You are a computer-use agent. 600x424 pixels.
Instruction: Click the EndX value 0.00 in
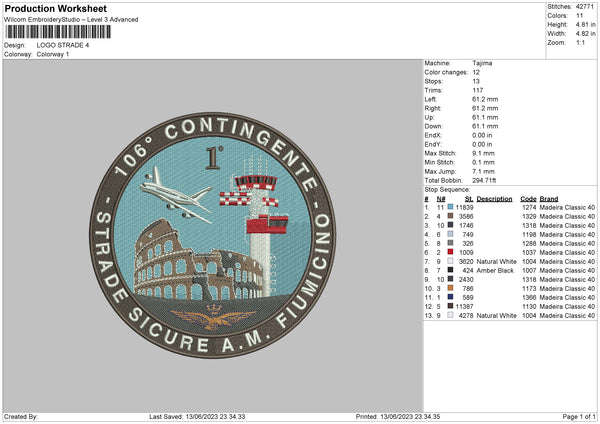click(x=482, y=135)
